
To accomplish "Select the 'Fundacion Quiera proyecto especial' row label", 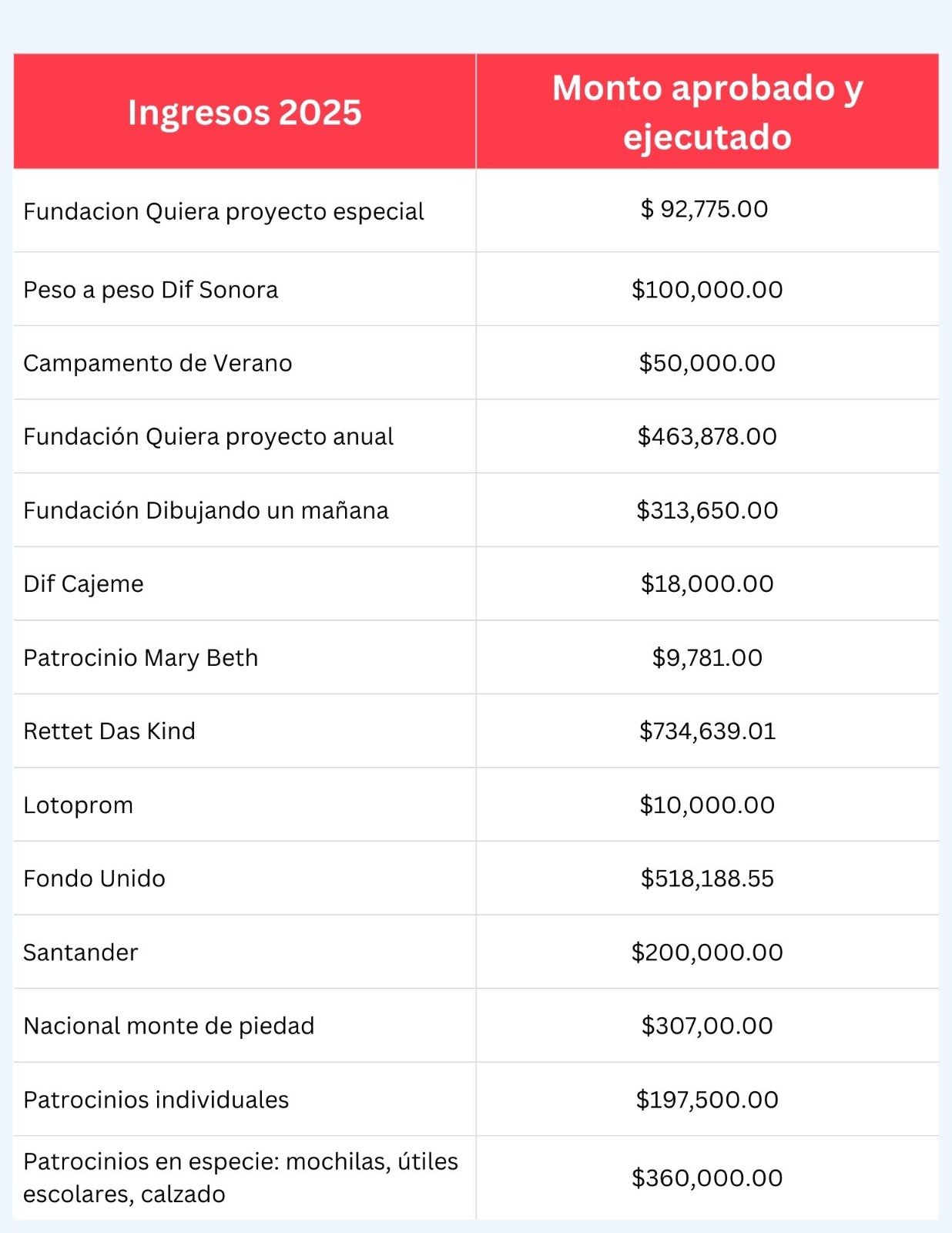I will click(223, 211).
